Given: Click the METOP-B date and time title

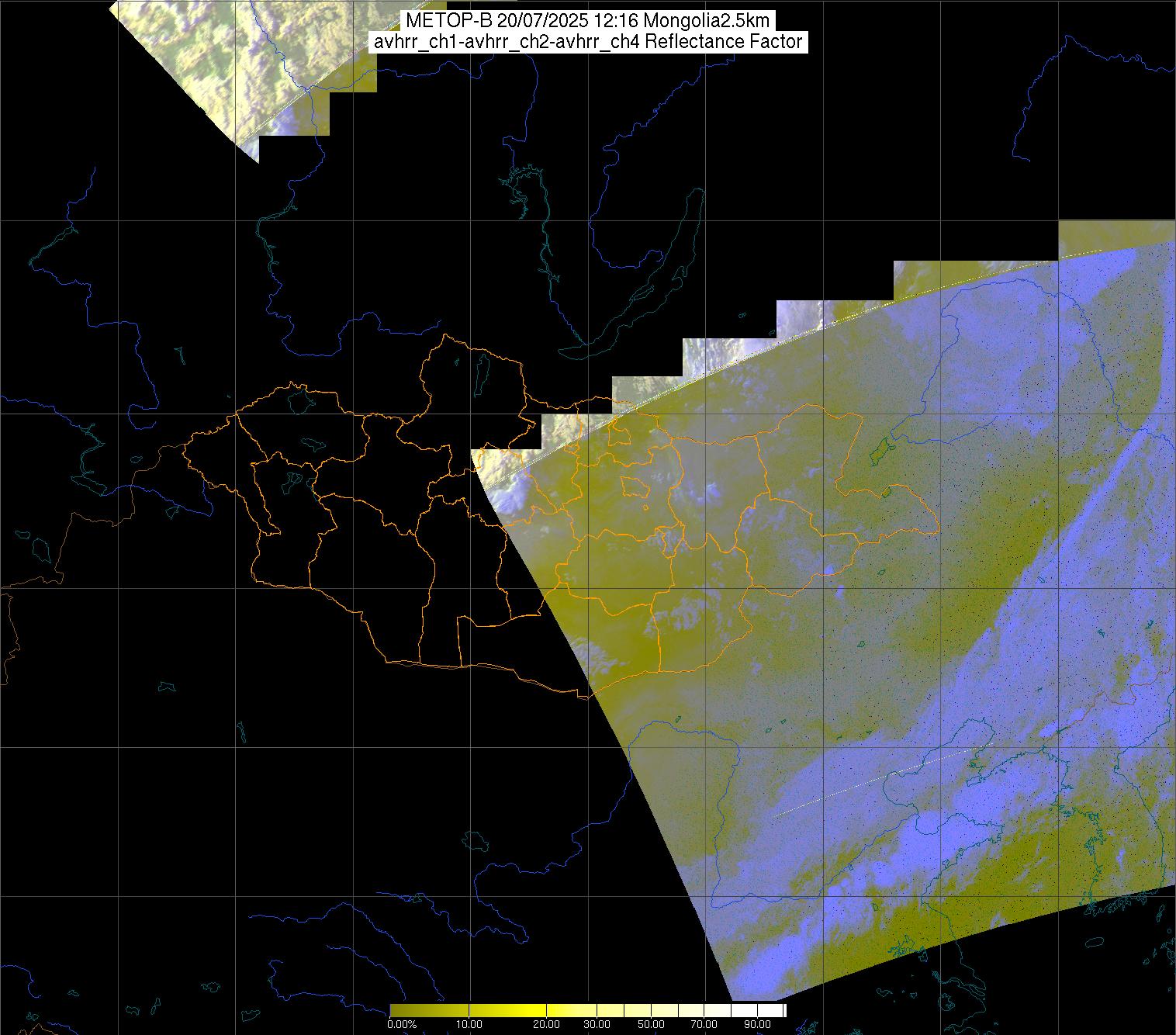Looking at the screenshot, I should coord(587,21).
